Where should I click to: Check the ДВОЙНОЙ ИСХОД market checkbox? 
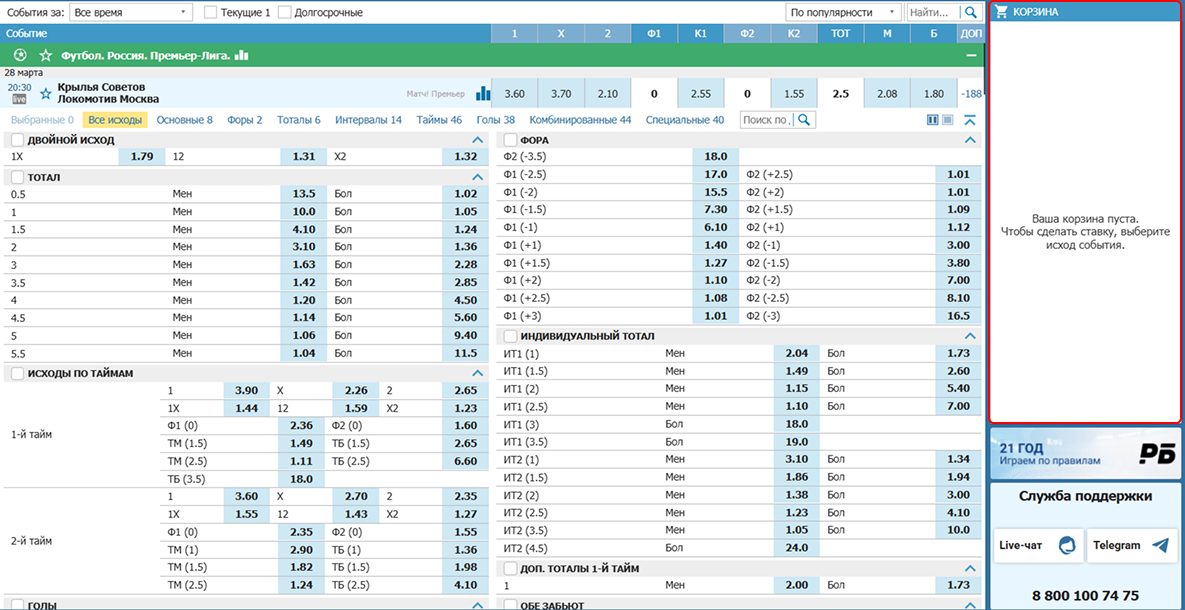point(17,140)
